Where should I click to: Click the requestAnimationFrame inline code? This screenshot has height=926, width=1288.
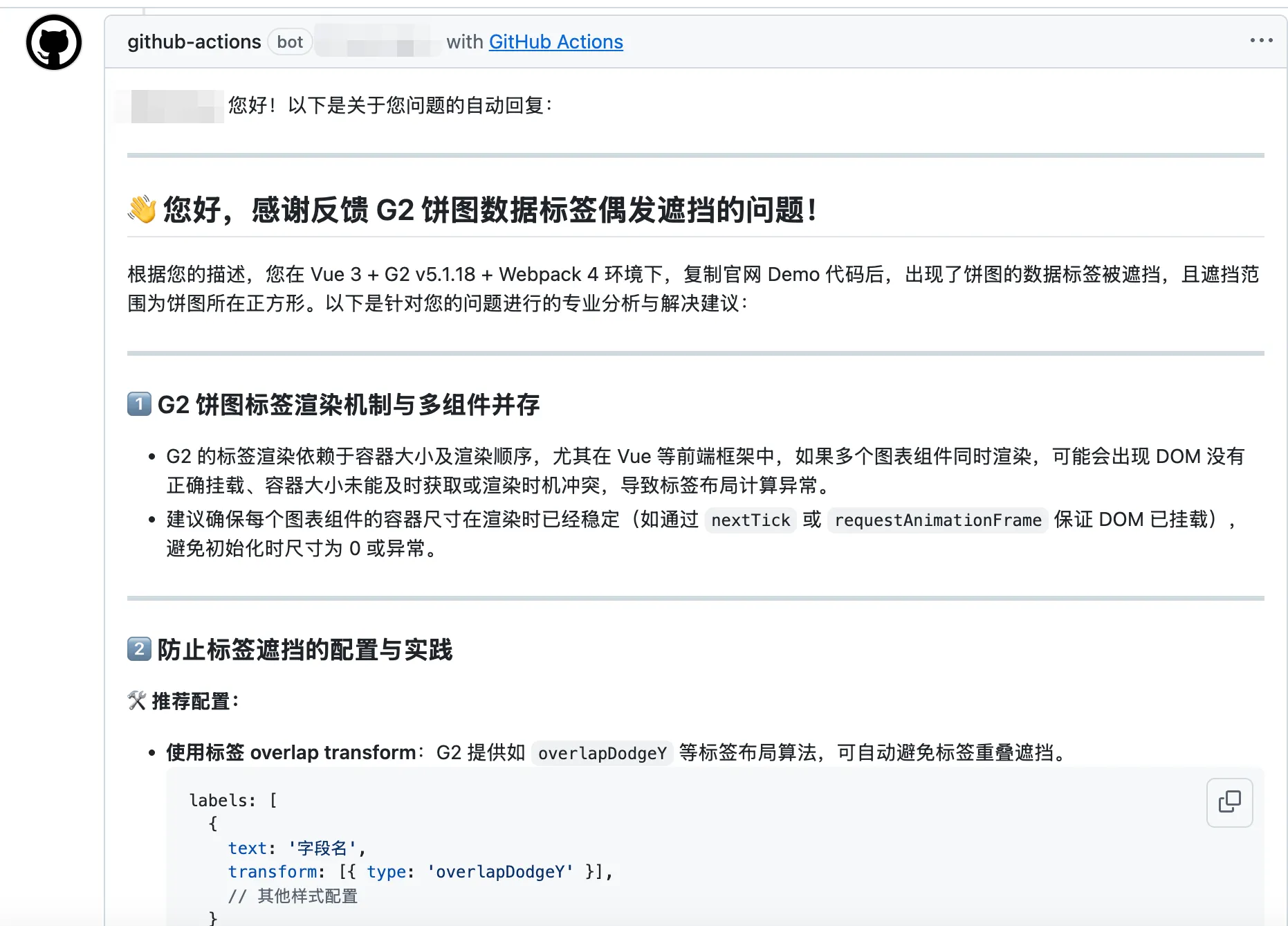pos(938,520)
